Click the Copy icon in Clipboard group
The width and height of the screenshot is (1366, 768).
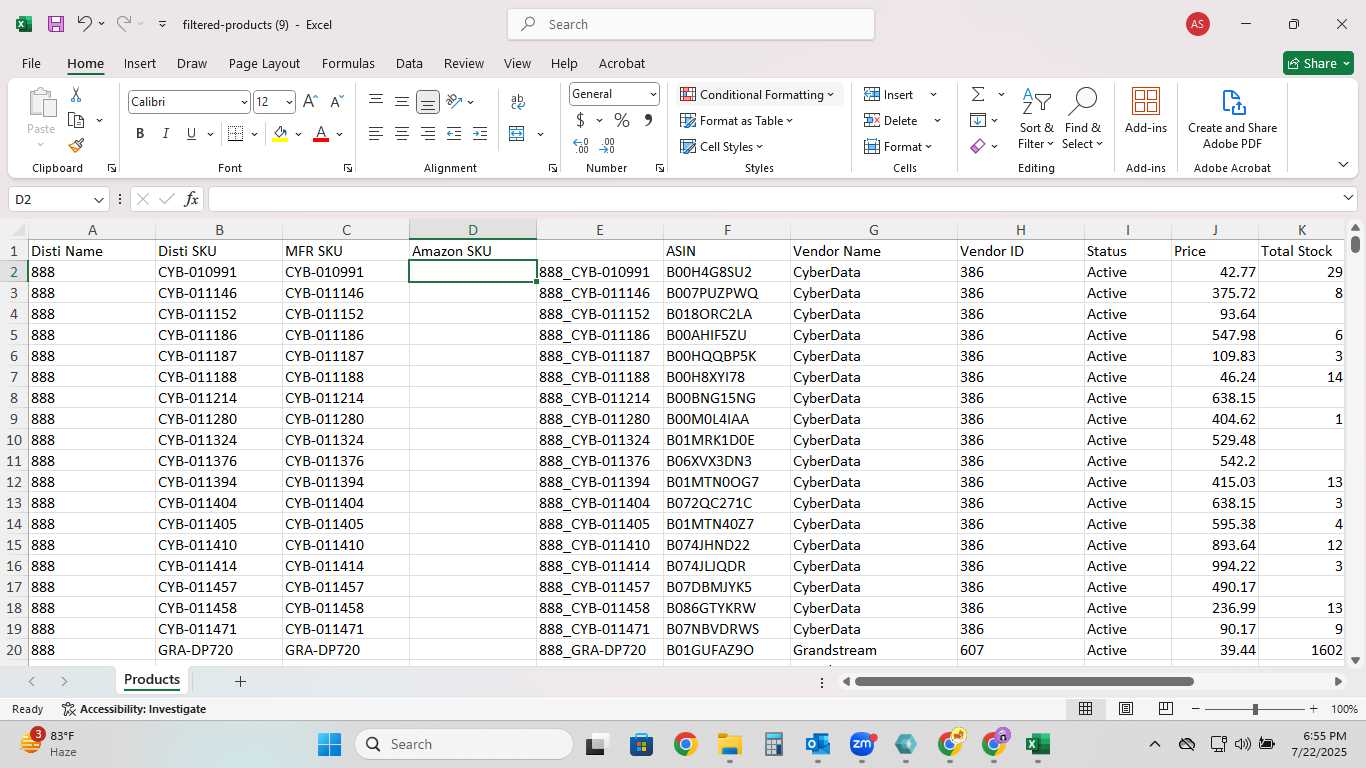[x=76, y=120]
